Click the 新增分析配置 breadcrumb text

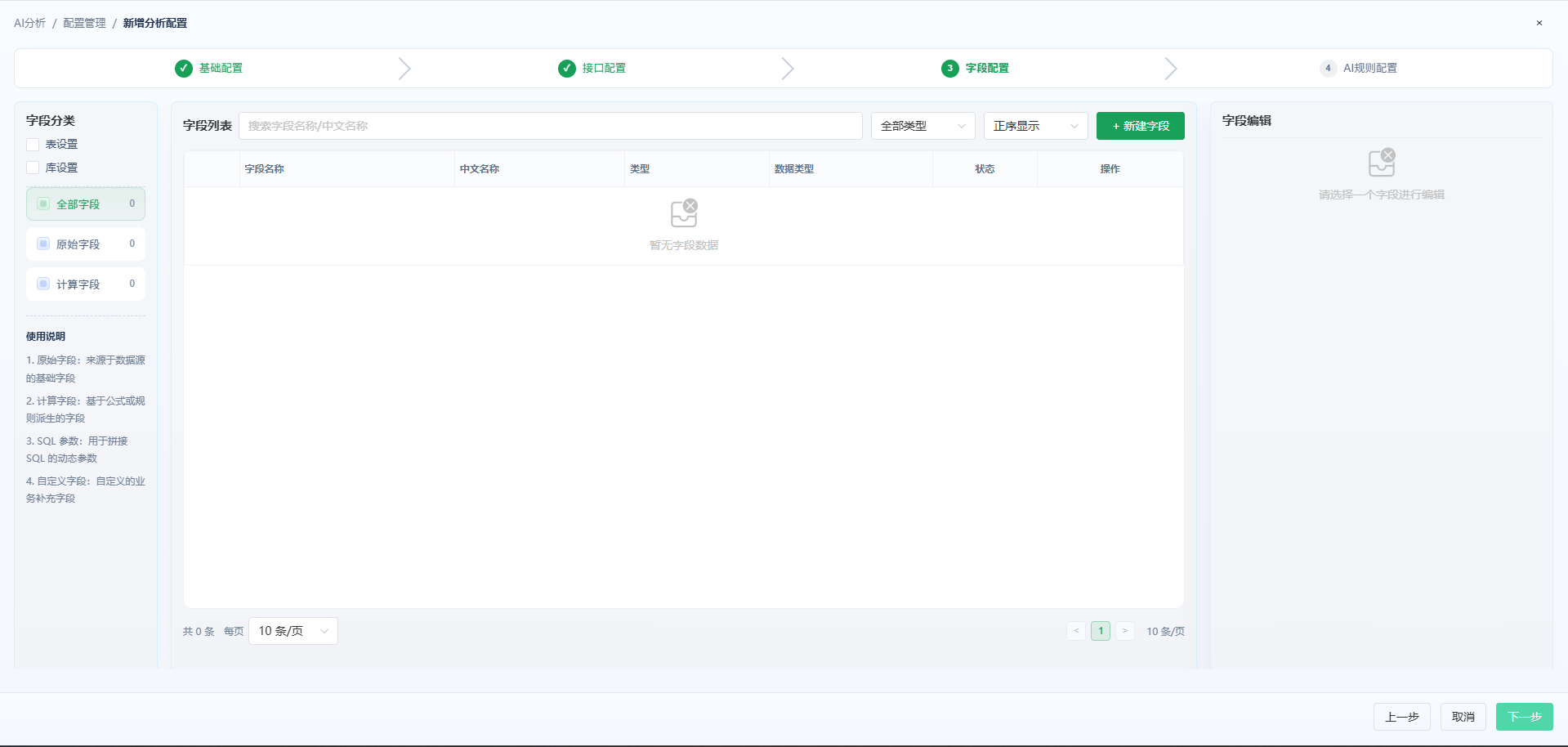[x=155, y=23]
